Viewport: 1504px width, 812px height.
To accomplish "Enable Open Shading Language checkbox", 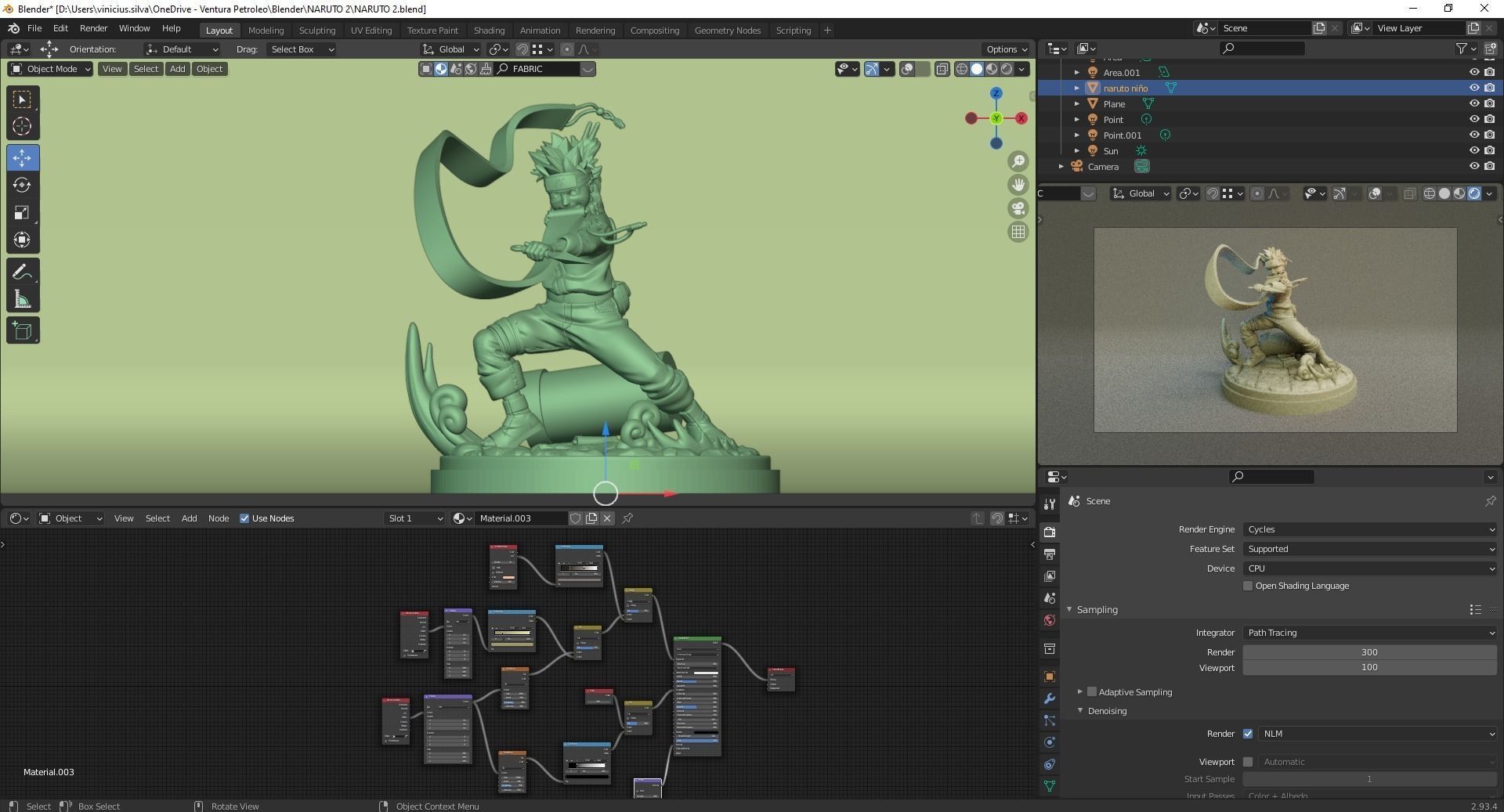I will point(1248,586).
